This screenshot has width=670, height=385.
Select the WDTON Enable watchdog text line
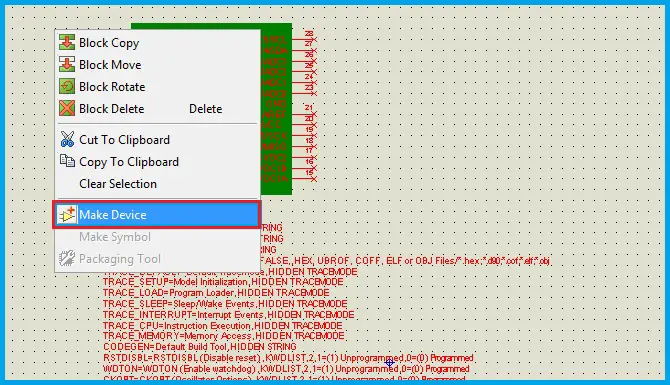tap(286, 368)
